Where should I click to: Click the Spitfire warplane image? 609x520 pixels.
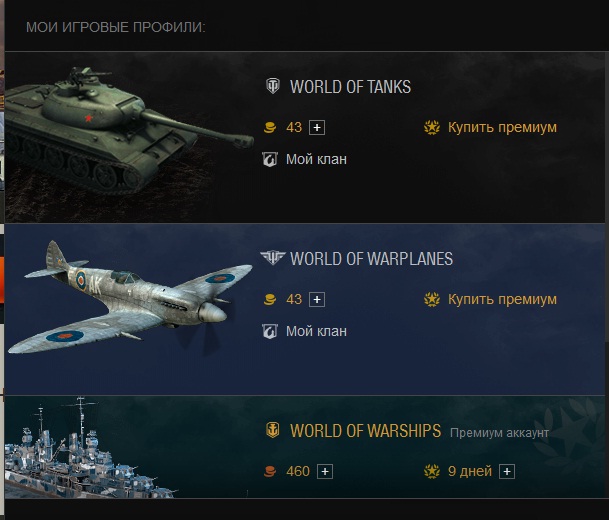pos(130,299)
